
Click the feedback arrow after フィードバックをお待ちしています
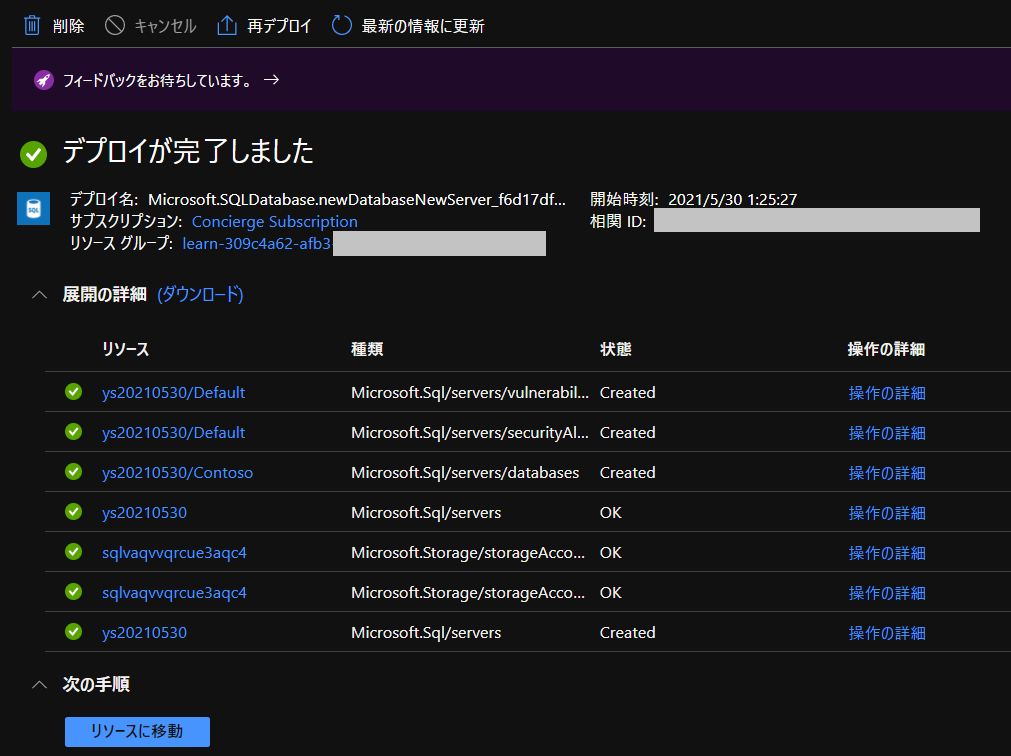(x=271, y=79)
